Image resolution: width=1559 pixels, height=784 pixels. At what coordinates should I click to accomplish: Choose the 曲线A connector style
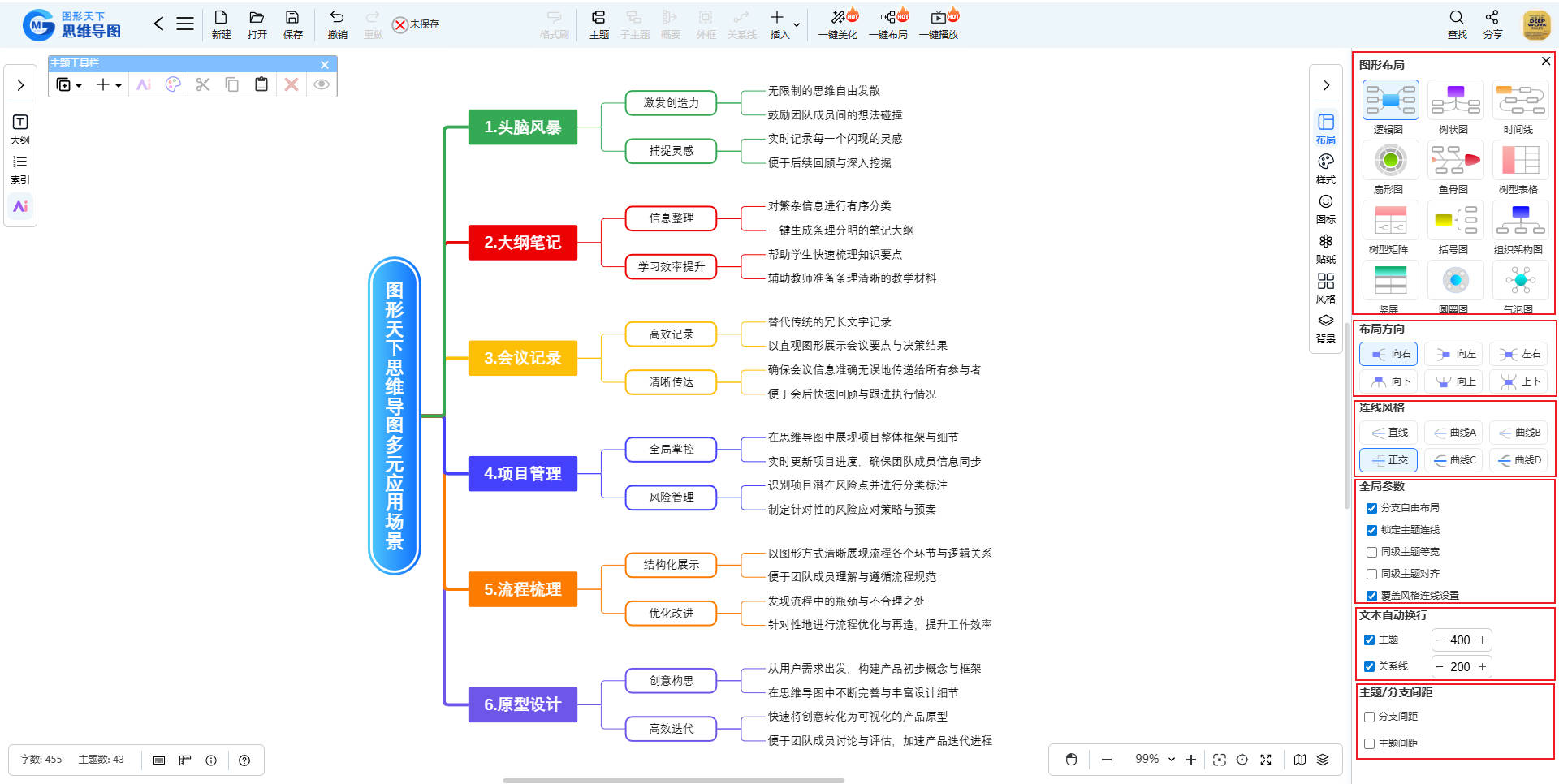1454,433
